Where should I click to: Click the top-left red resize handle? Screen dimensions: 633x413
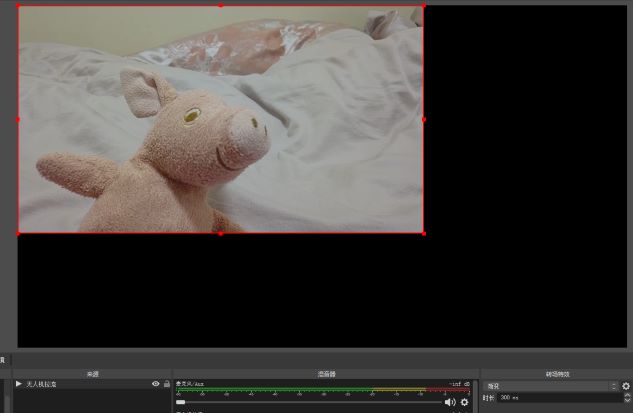click(18, 6)
